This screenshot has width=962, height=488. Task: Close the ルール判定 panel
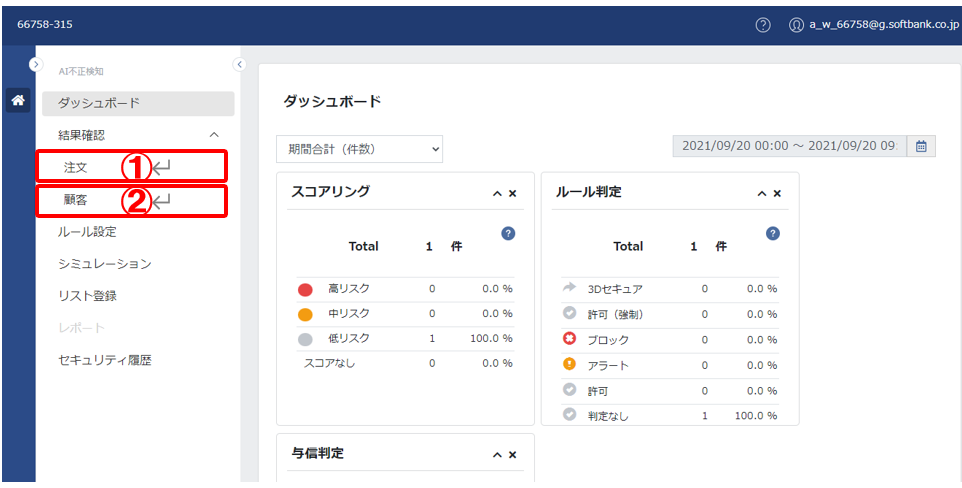tap(777, 193)
